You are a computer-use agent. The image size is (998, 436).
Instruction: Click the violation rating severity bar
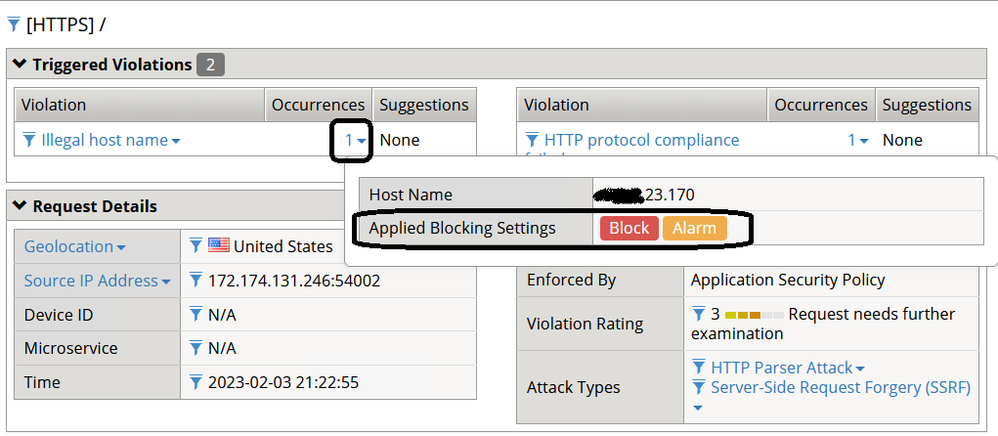tap(755, 315)
